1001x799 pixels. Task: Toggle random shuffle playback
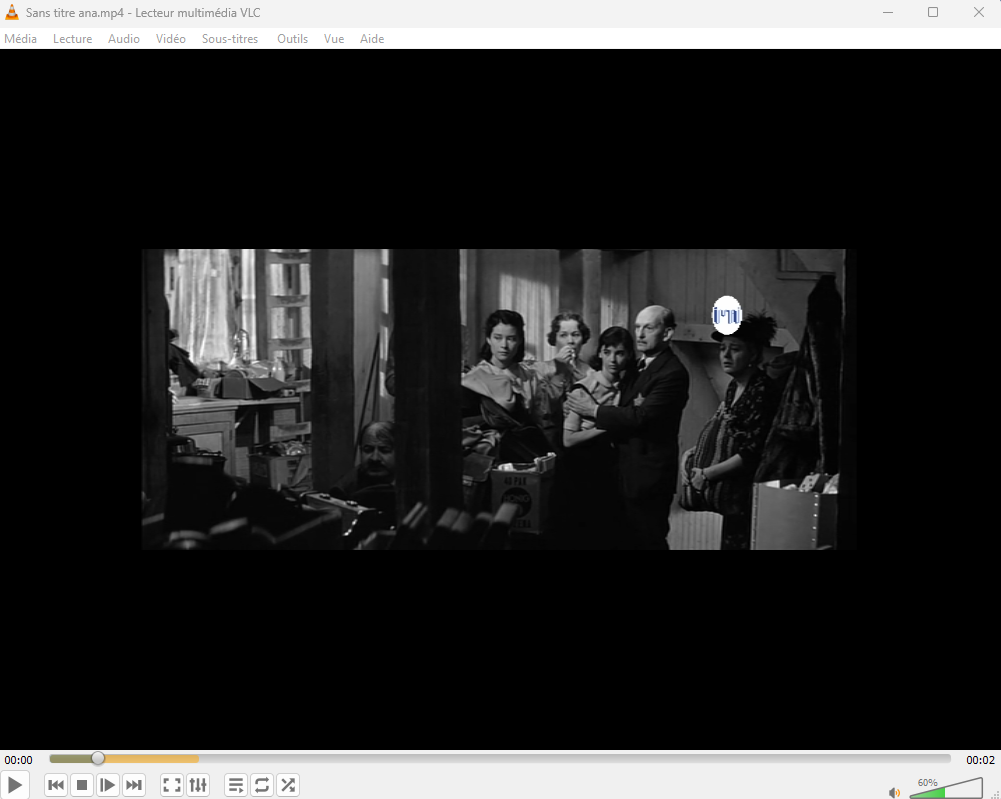[x=288, y=785]
